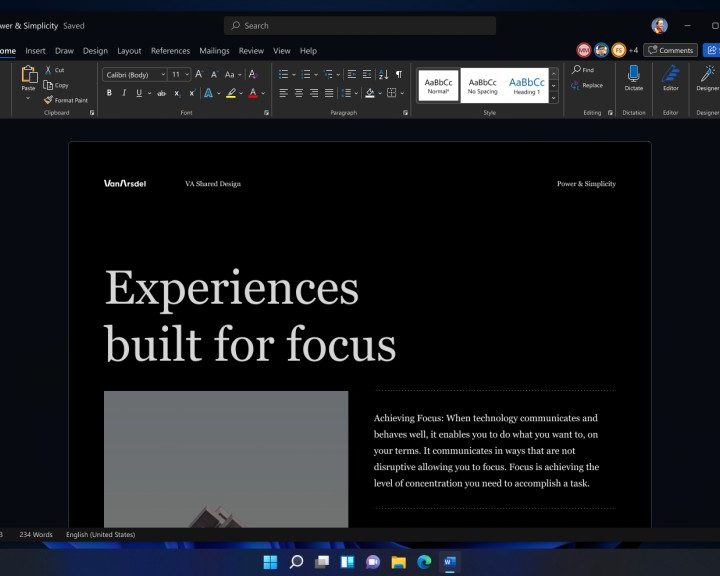The width and height of the screenshot is (720, 576).
Task: Open the Replace tool
Action: (587, 85)
